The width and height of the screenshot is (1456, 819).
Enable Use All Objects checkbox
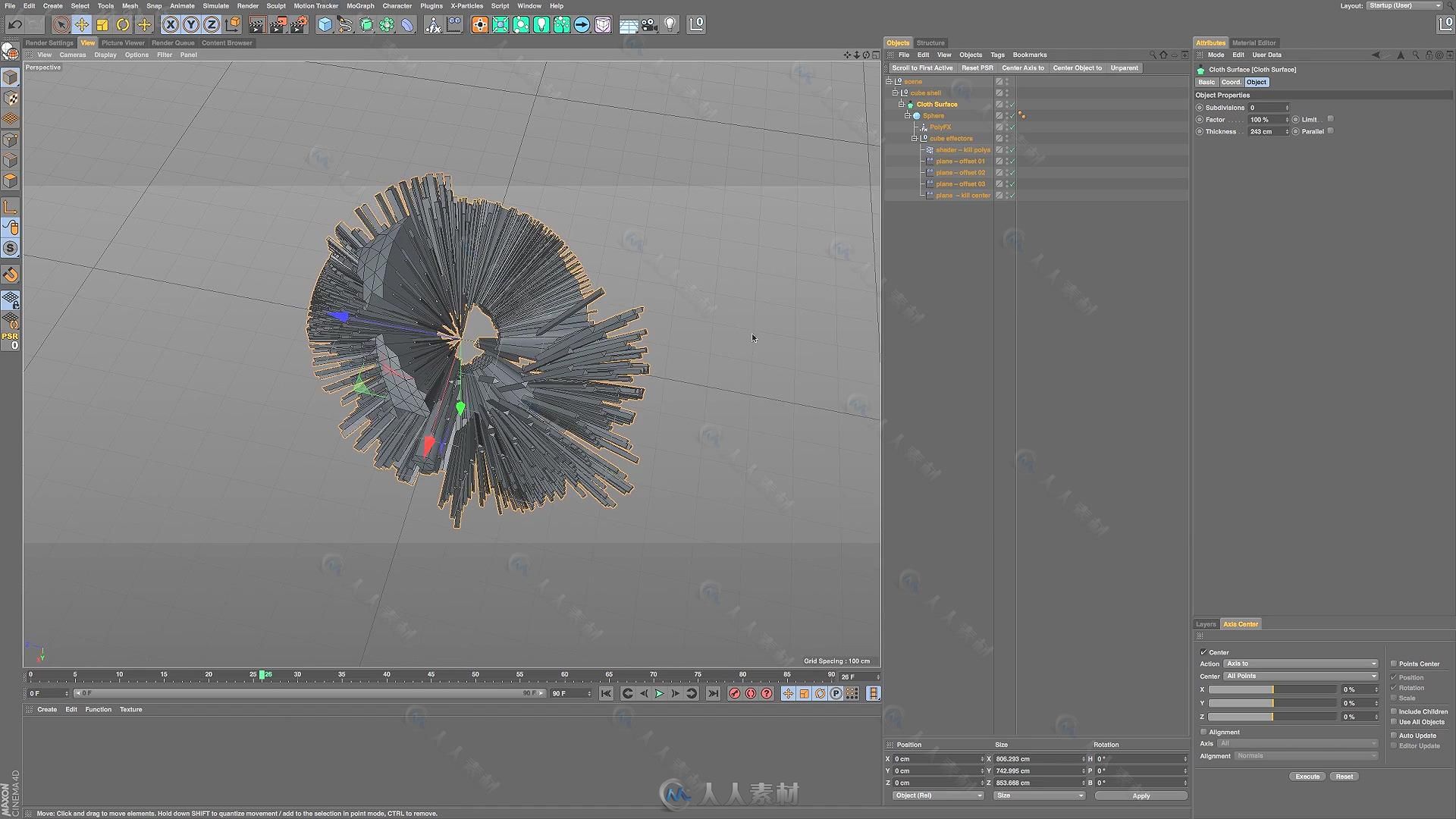click(1394, 722)
